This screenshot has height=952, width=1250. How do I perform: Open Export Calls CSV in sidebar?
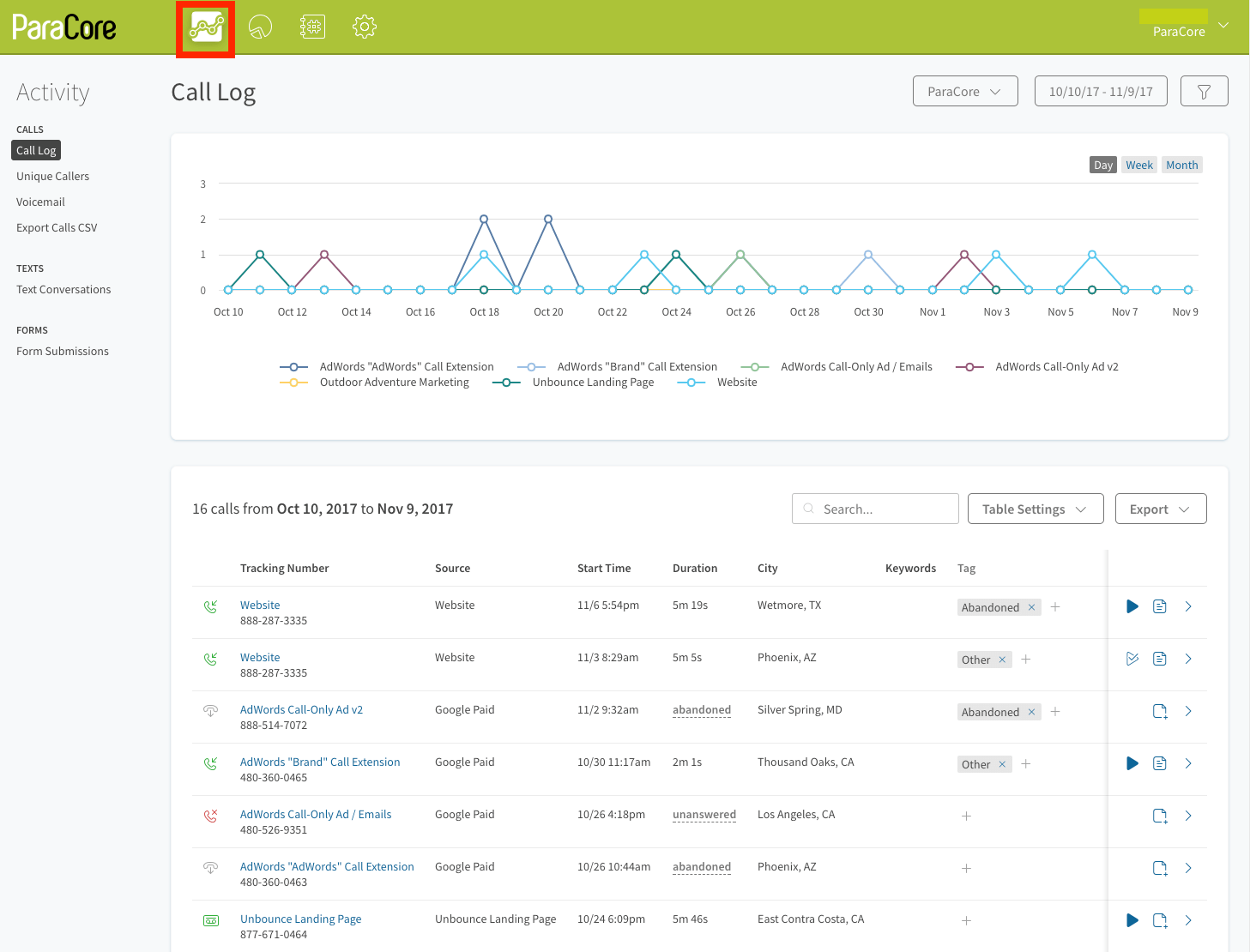(57, 227)
